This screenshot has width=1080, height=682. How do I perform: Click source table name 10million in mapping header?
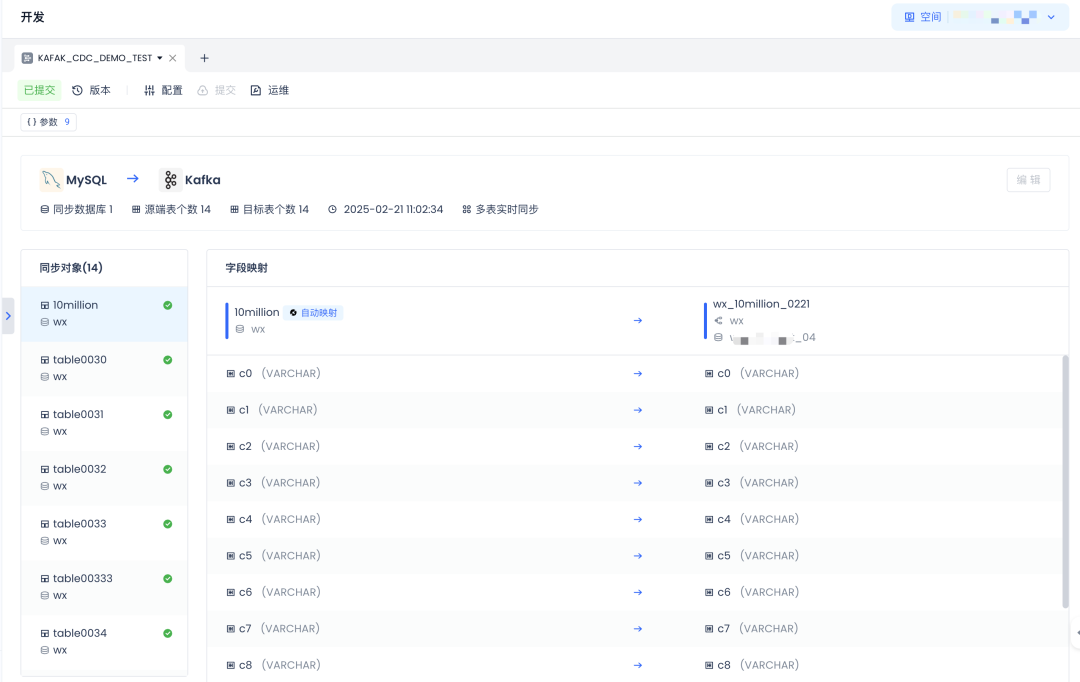tap(257, 312)
